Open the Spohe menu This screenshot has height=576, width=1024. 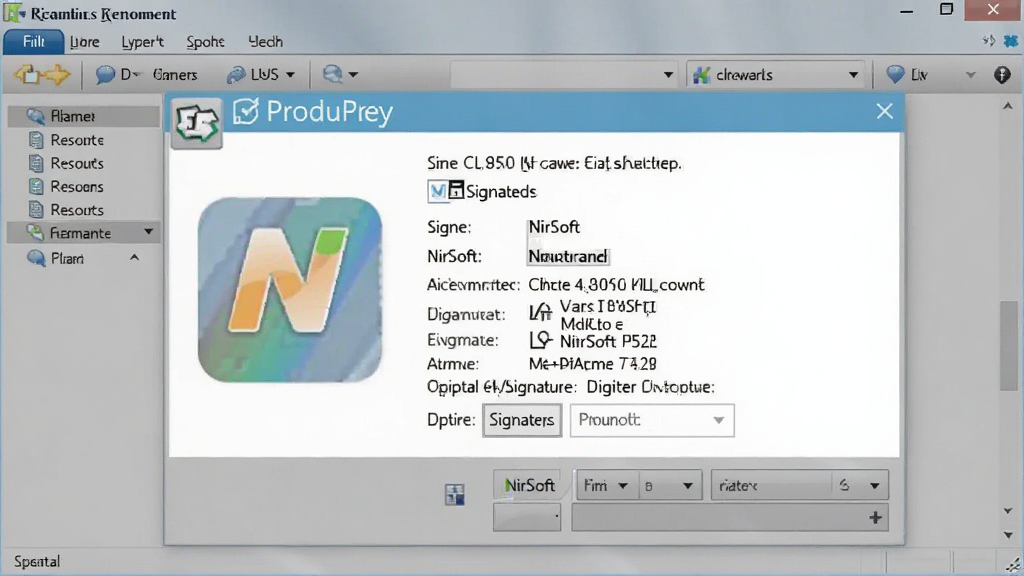coord(205,42)
